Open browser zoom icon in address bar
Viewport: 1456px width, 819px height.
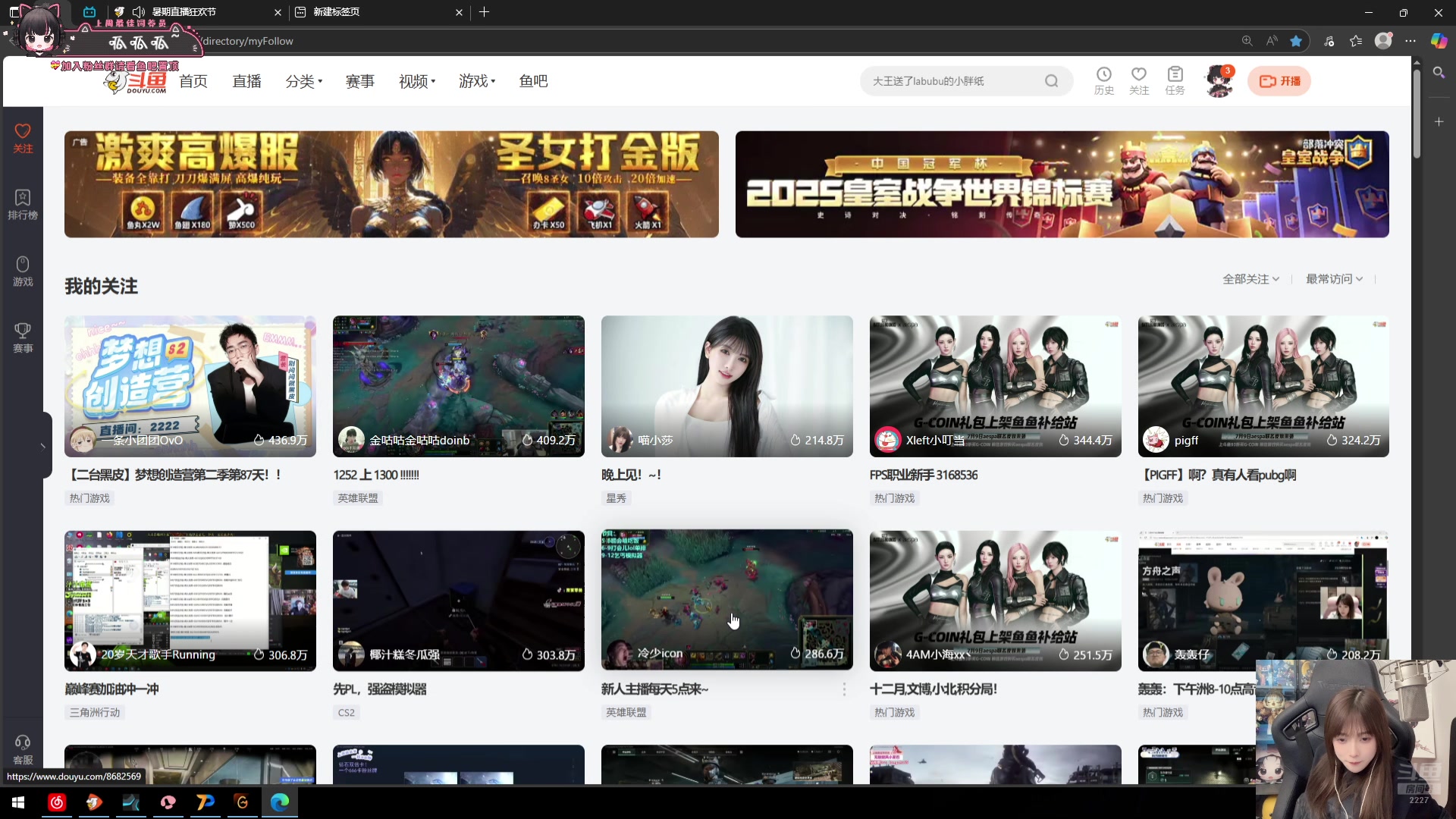click(1247, 41)
